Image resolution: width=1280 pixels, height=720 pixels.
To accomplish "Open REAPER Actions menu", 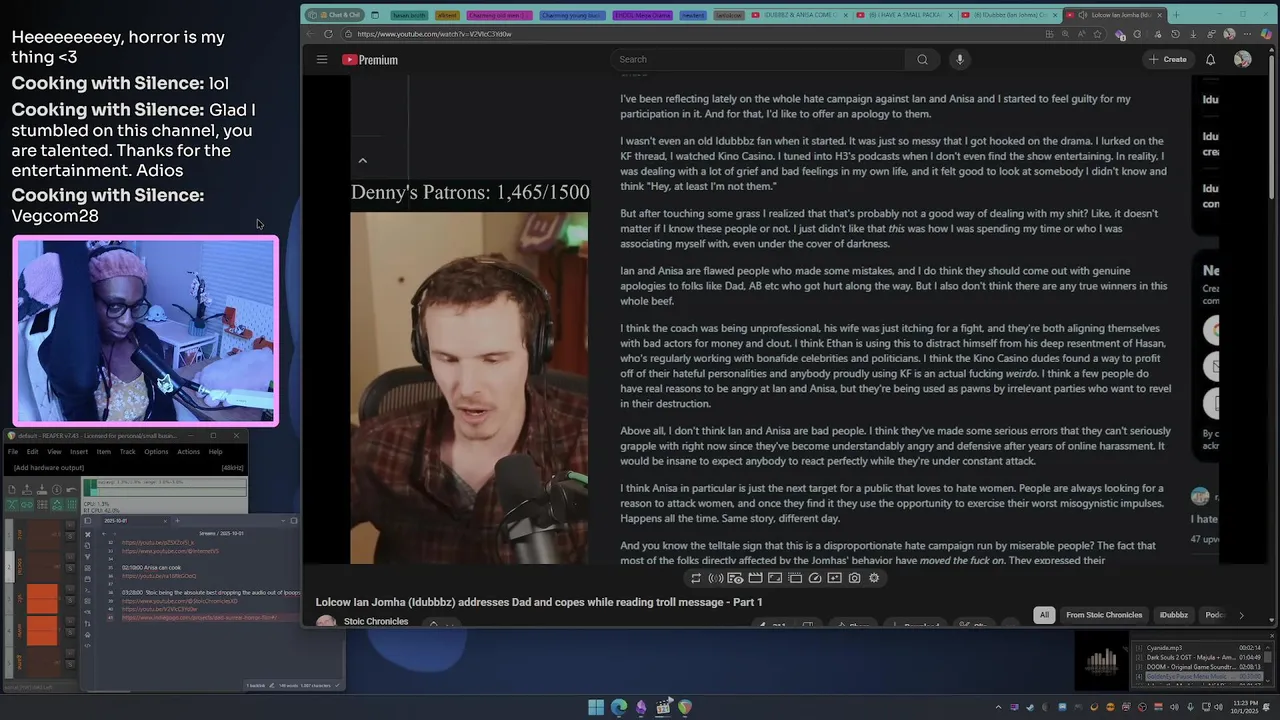I will (188, 452).
